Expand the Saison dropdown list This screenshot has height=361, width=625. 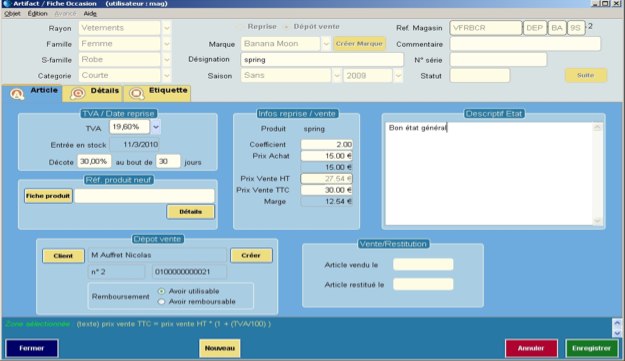(x=337, y=75)
